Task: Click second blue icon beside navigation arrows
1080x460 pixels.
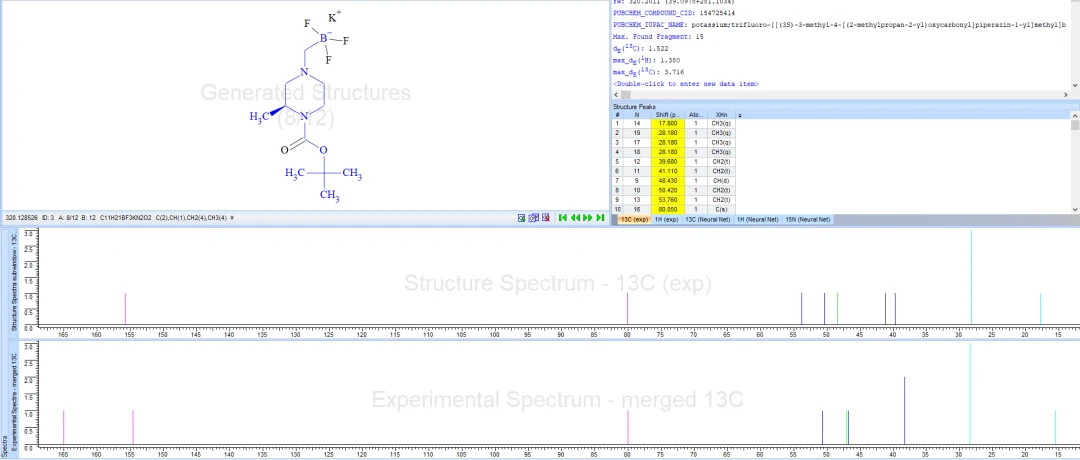Action: 534,218
